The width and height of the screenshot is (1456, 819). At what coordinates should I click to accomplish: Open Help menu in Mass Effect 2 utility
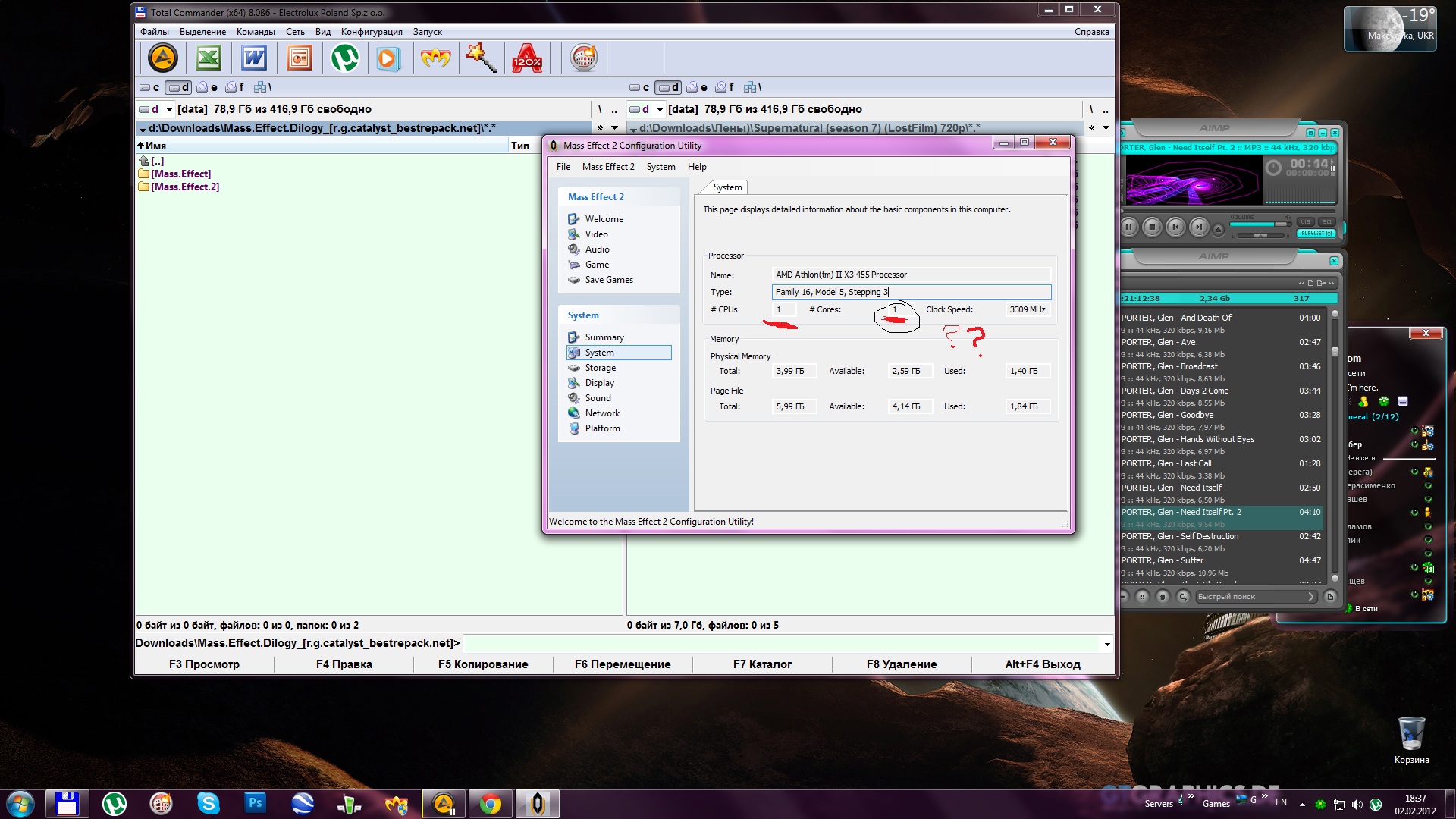click(697, 167)
